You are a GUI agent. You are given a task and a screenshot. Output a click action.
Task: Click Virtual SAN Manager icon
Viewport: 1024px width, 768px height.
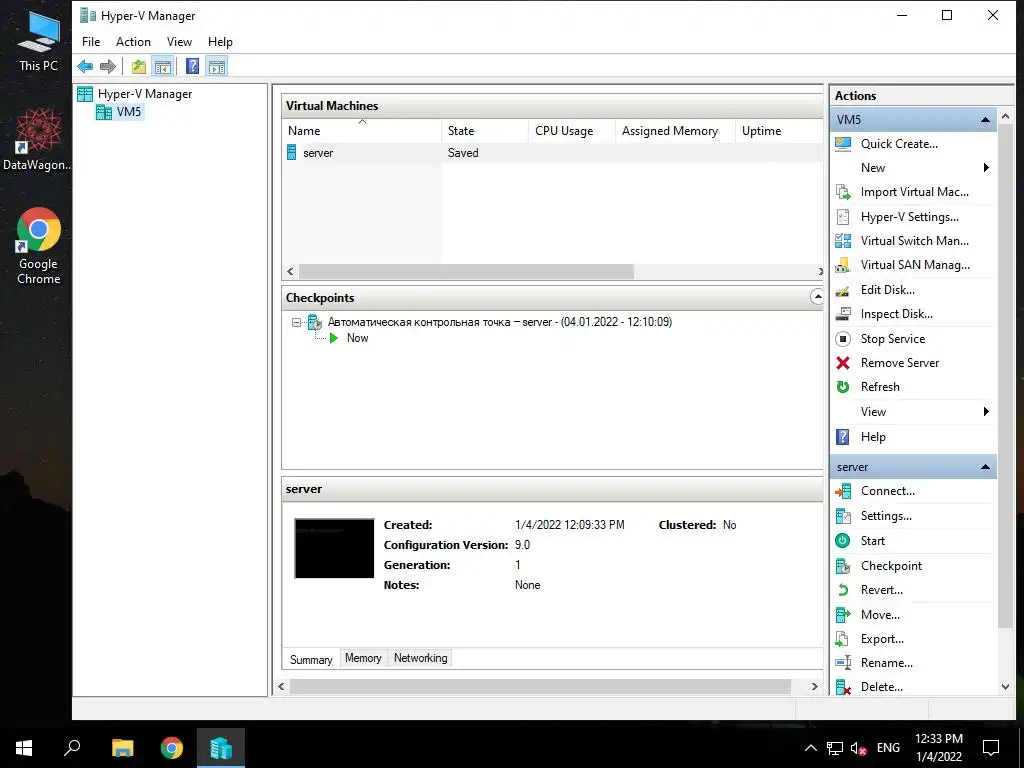pyautogui.click(x=843, y=265)
